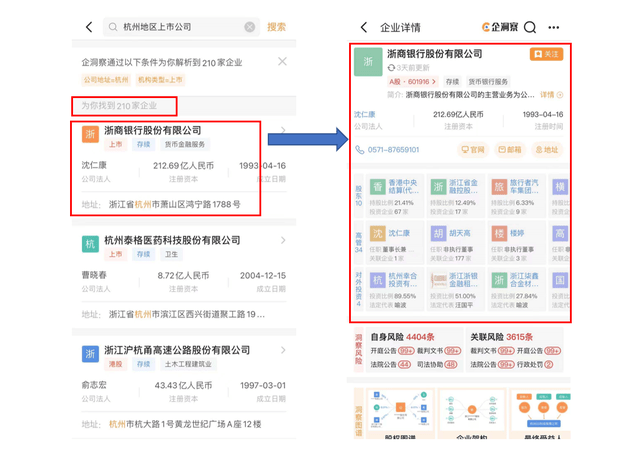
Task: Dismiss the 企洞察 parsing banner
Action: tap(282, 62)
